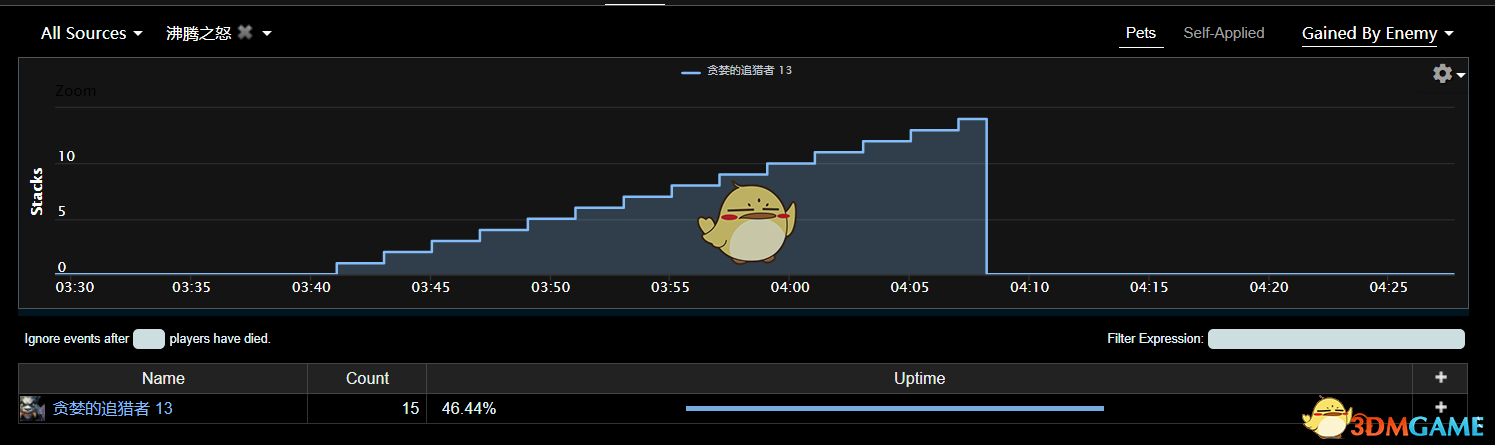Click the yellow bird mascot on the chart

[746, 222]
